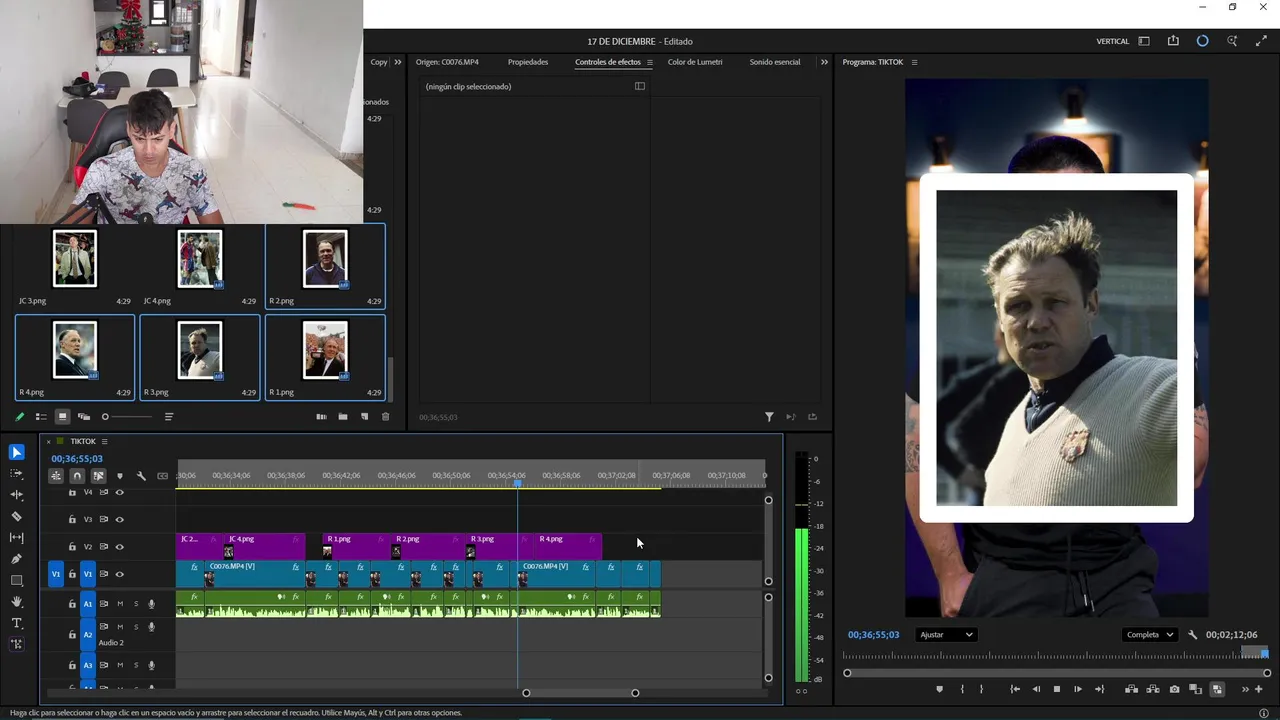1280x720 pixels.
Task: Create a new bin in project panel
Action: click(x=342, y=417)
